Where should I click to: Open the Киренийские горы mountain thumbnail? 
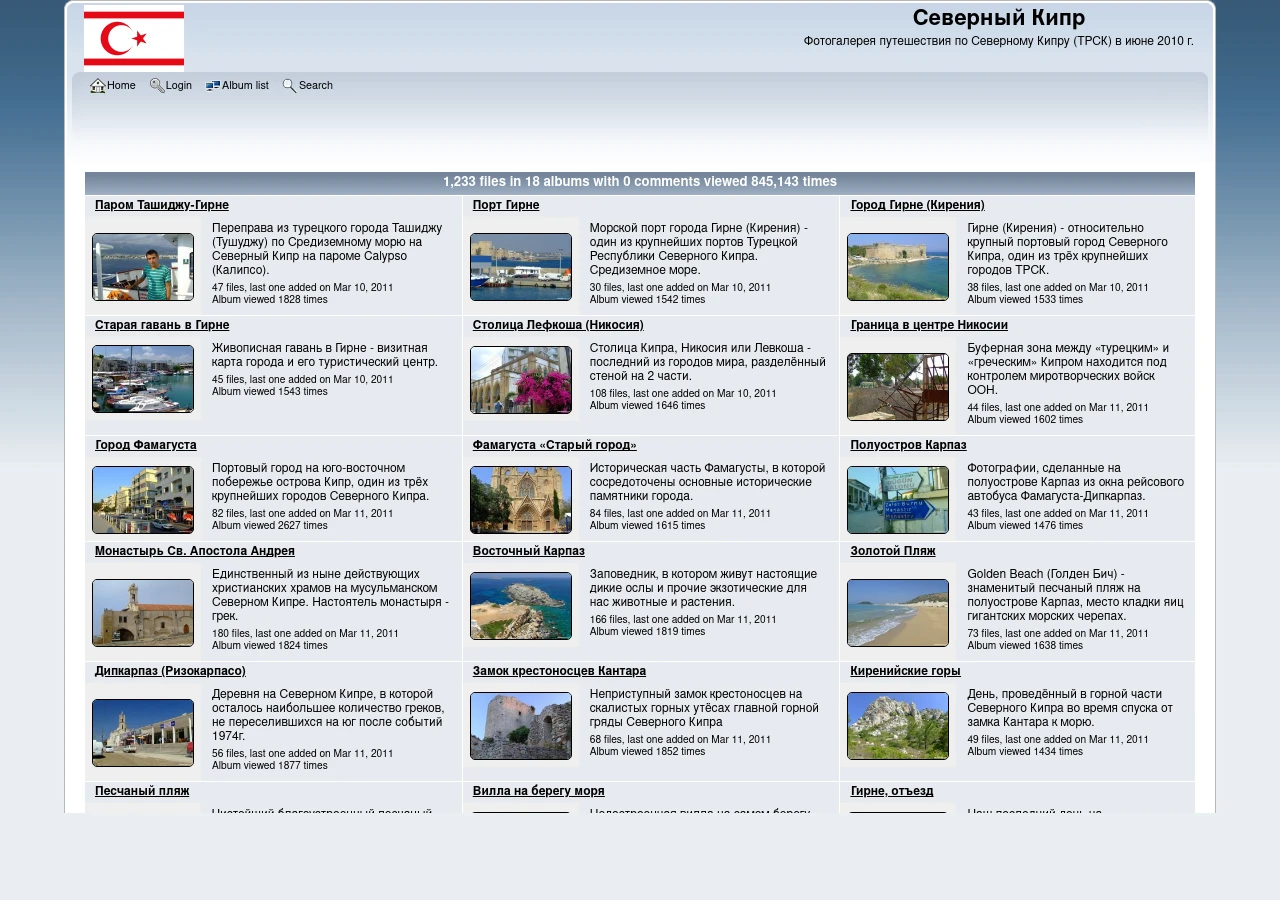click(x=898, y=726)
